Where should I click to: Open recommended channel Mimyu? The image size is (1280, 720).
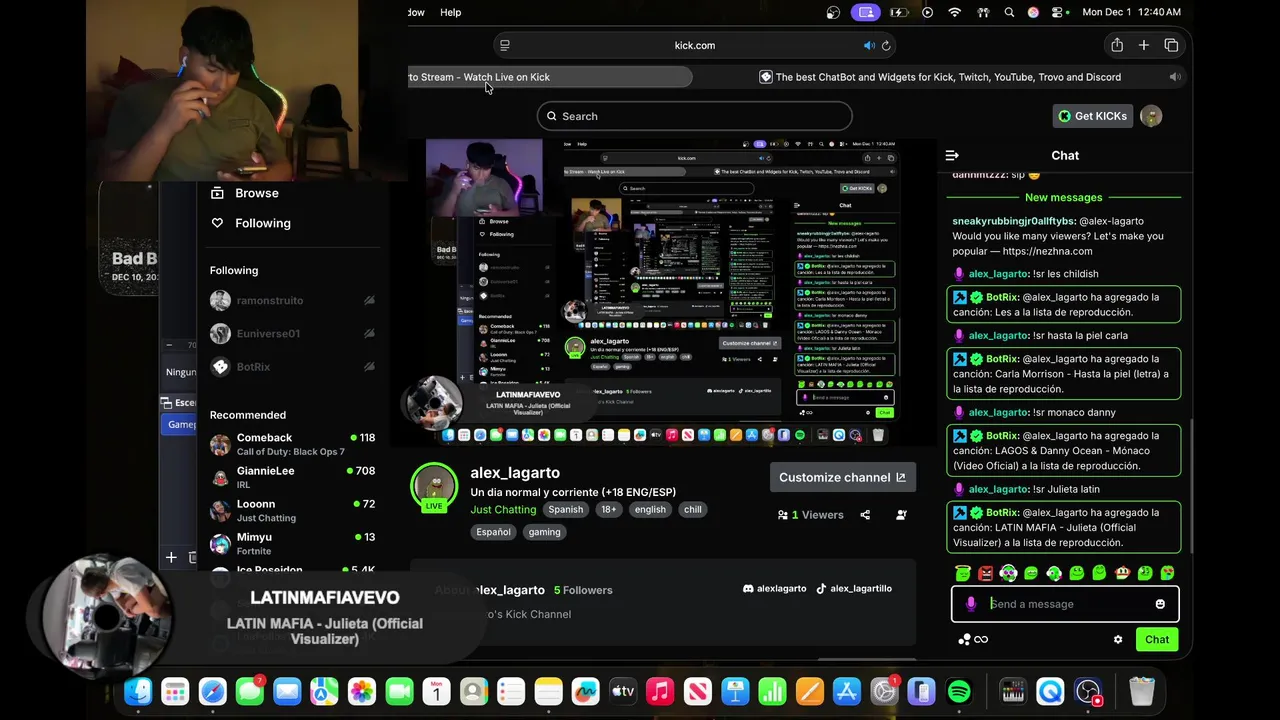(292, 543)
